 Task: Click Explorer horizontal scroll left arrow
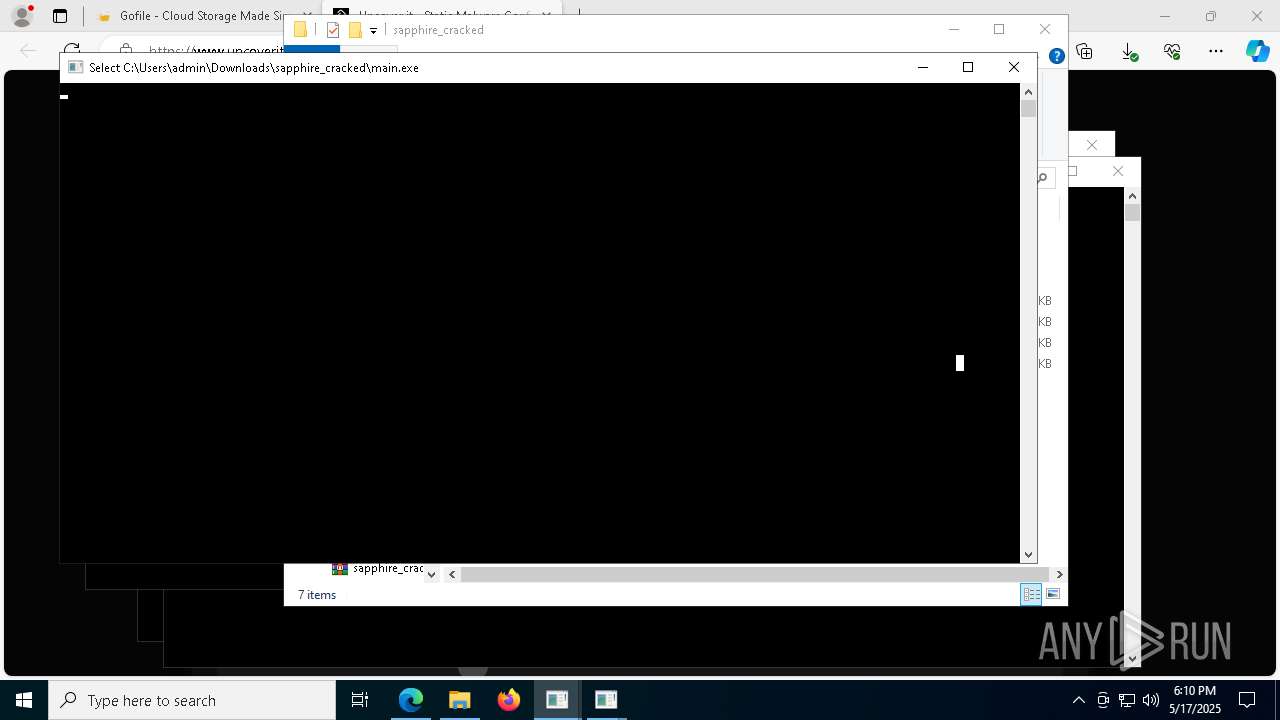click(x=452, y=574)
